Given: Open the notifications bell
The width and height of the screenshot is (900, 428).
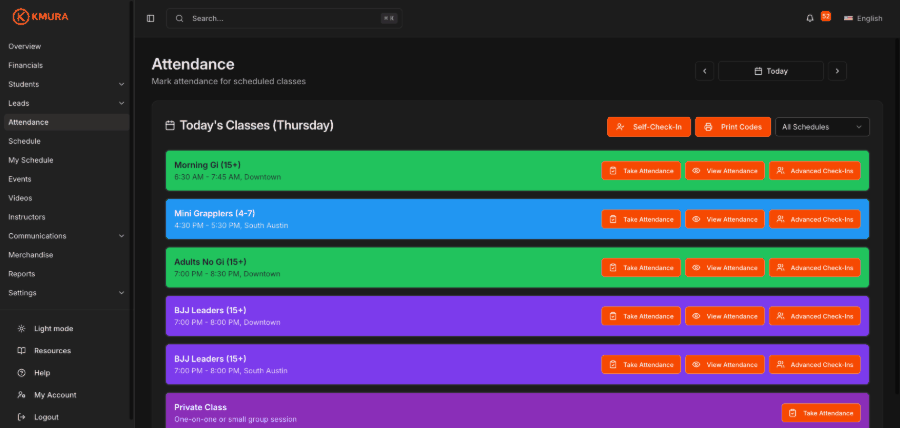Looking at the screenshot, I should pyautogui.click(x=810, y=18).
